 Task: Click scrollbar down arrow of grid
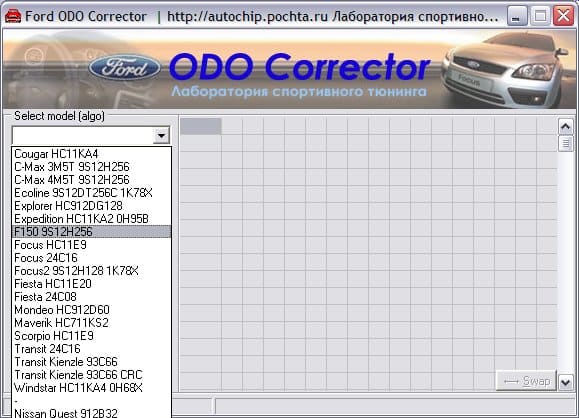click(x=565, y=382)
